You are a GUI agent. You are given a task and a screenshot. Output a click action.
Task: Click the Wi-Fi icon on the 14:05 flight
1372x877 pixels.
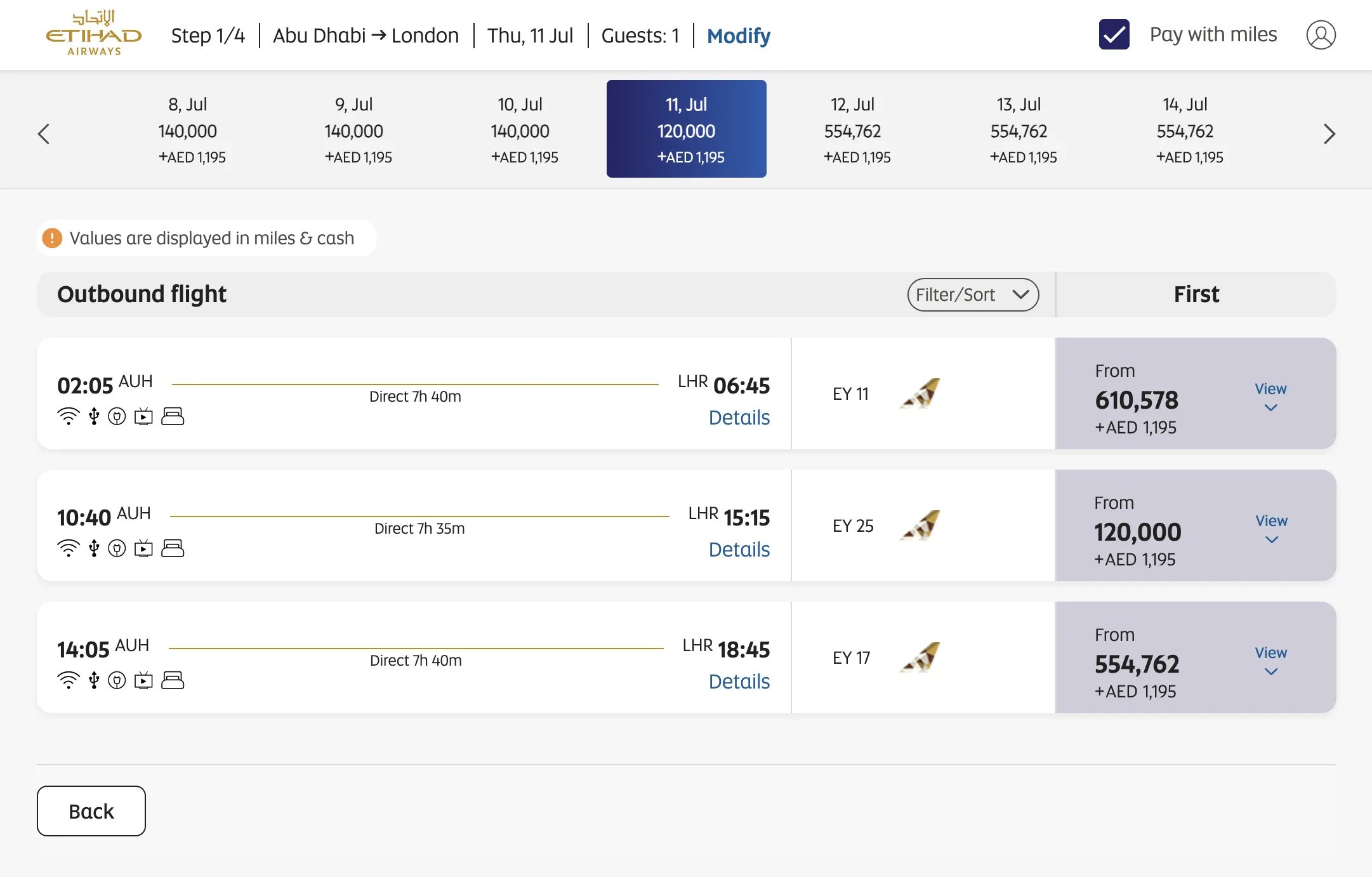pyautogui.click(x=68, y=680)
